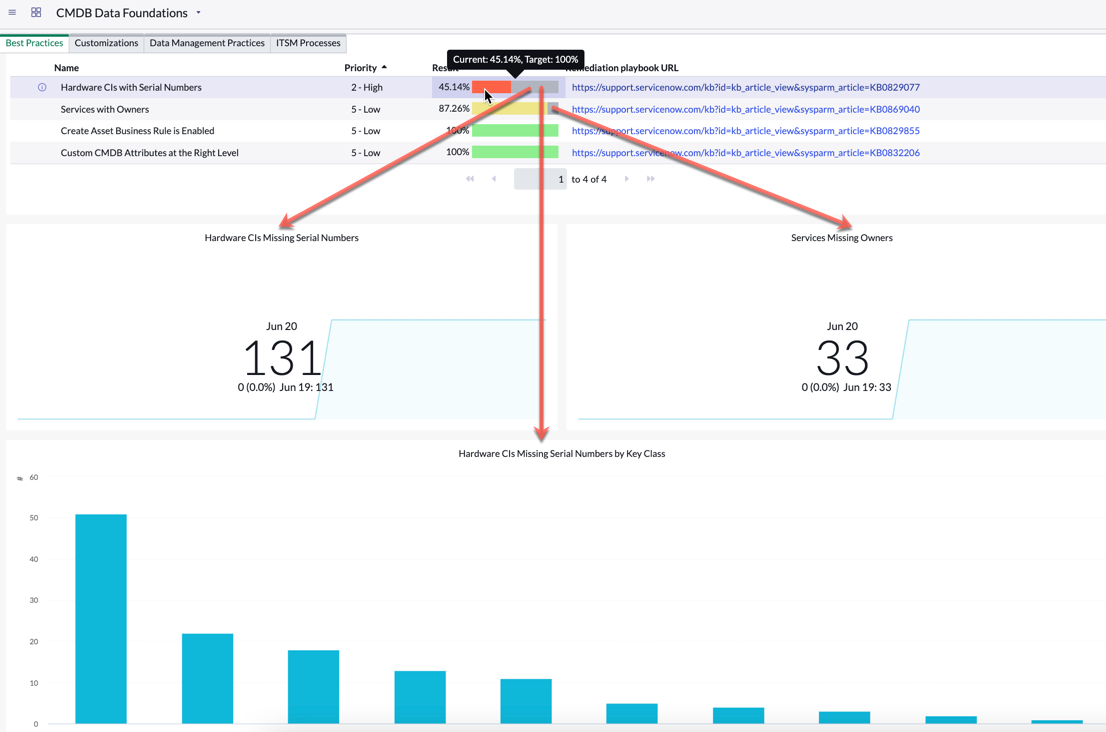Sort by the Name column header
This screenshot has width=1106, height=732.
[66, 68]
